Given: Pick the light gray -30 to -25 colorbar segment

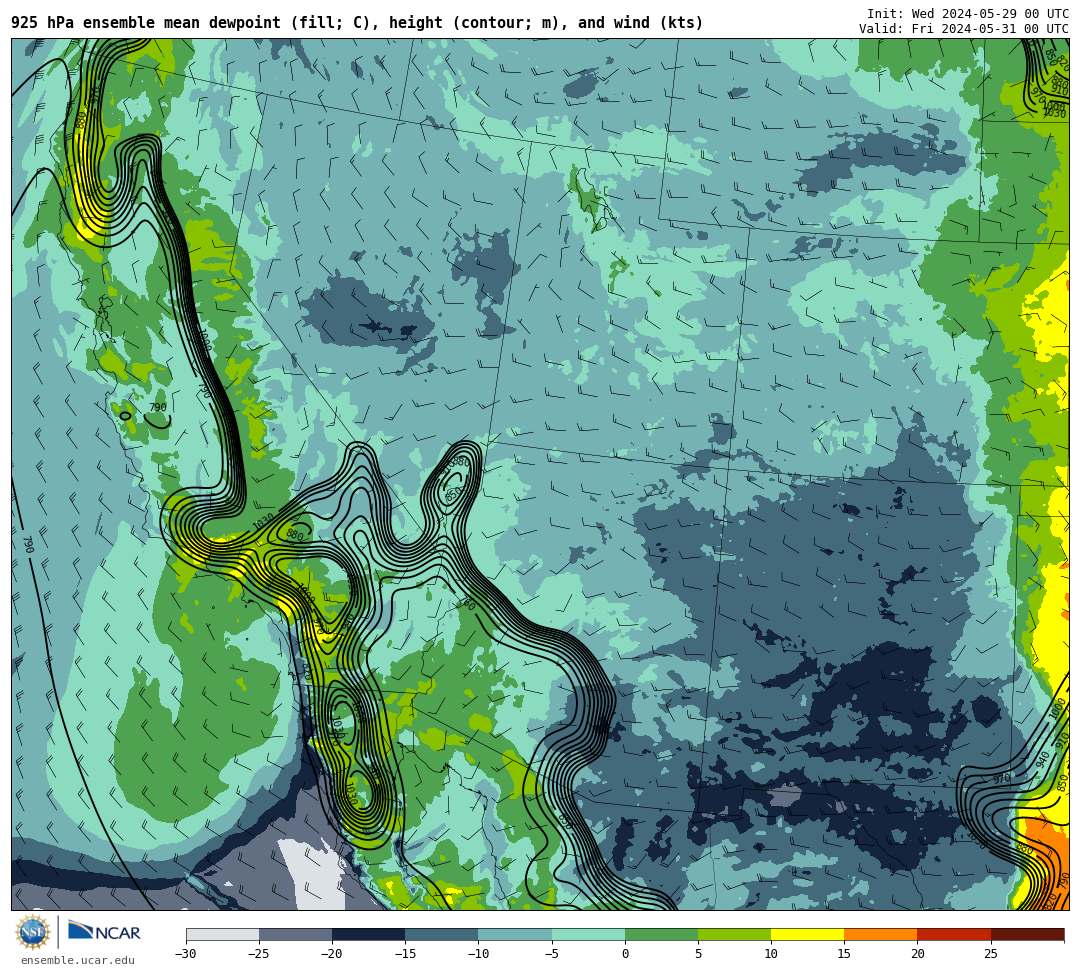Looking at the screenshot, I should [x=222, y=935].
